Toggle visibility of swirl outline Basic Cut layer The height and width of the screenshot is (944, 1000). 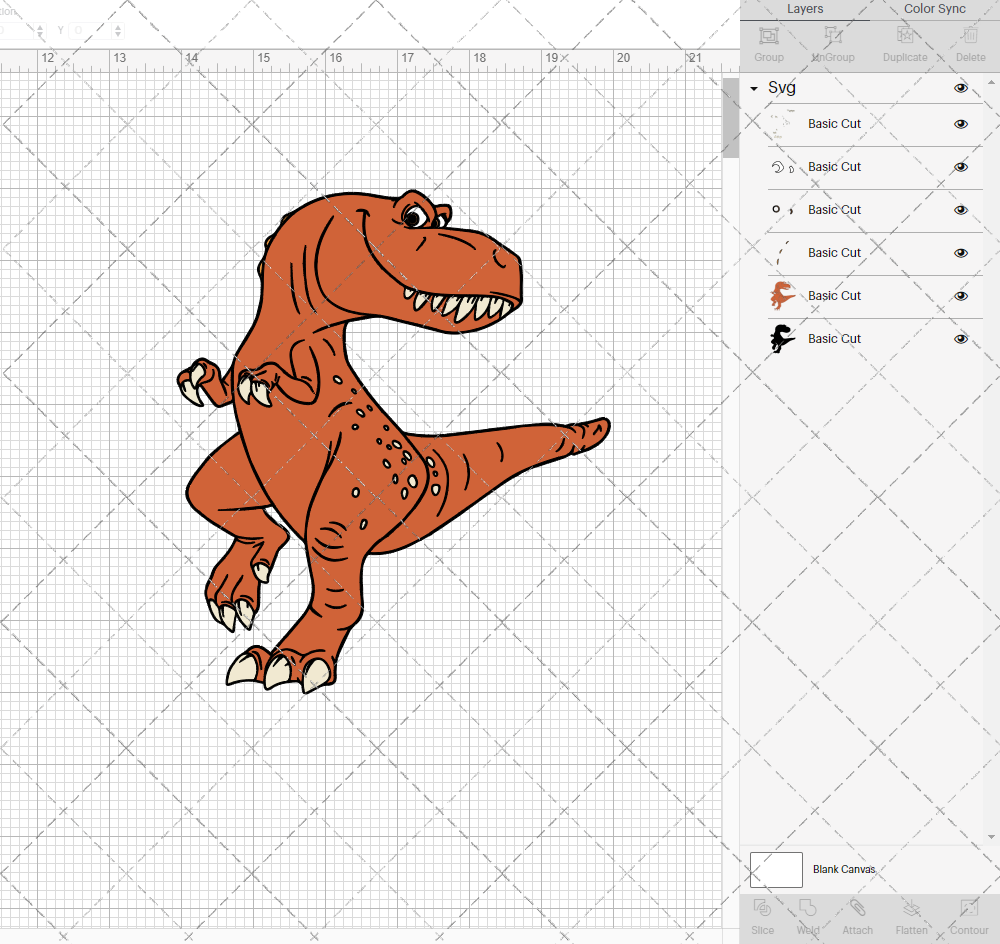coord(960,167)
